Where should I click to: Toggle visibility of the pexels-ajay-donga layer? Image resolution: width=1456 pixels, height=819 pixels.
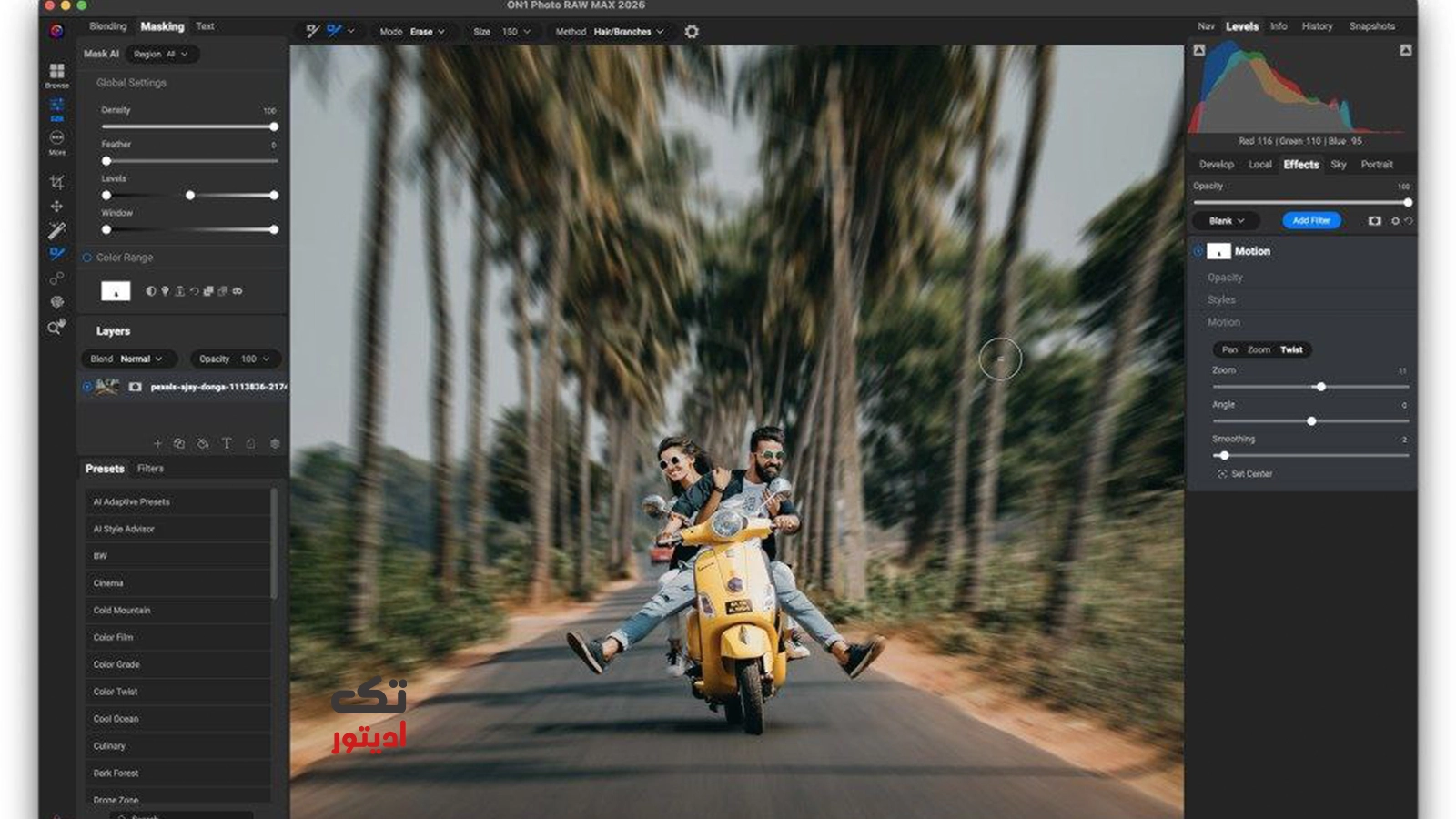[87, 387]
